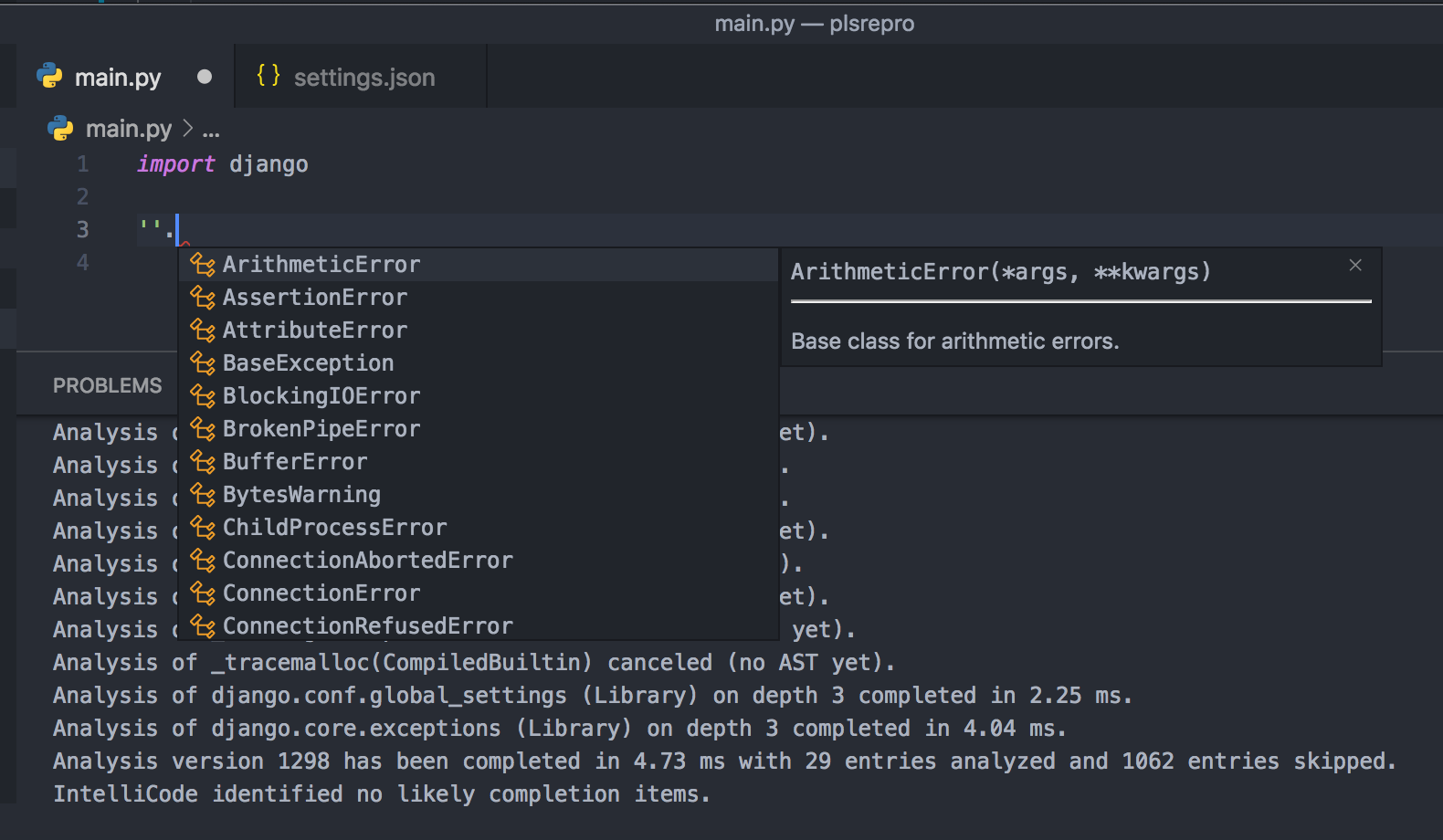1443x840 pixels.
Task: Switch to the settings.json tab
Action: tap(361, 77)
